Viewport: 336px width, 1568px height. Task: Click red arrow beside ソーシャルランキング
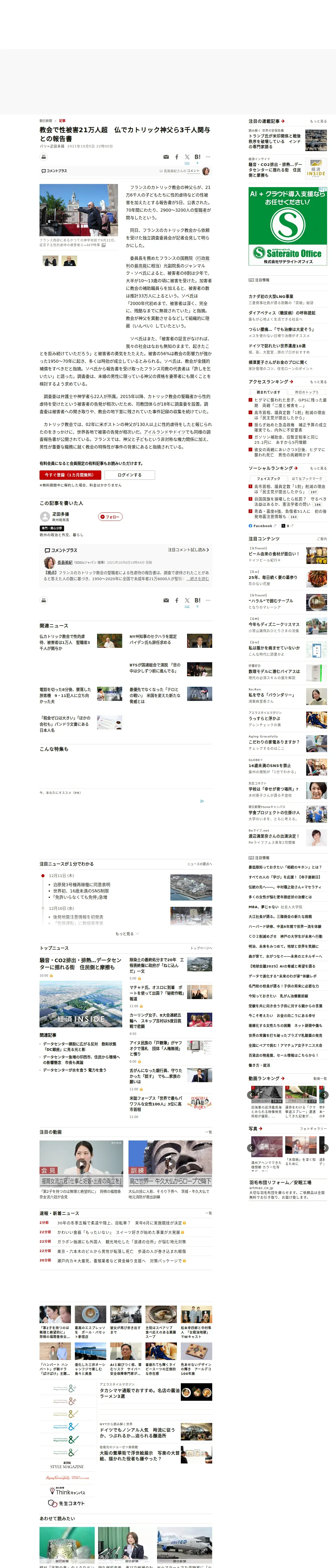[296, 468]
